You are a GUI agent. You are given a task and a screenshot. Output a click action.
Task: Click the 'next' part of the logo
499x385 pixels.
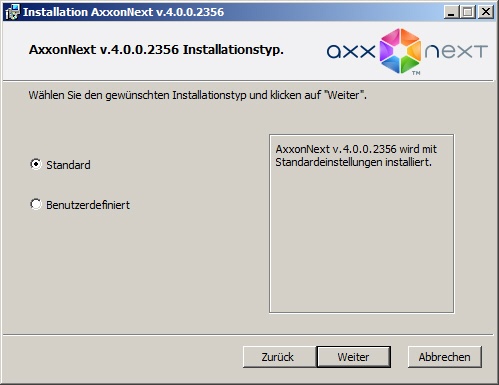pyautogui.click(x=456, y=52)
